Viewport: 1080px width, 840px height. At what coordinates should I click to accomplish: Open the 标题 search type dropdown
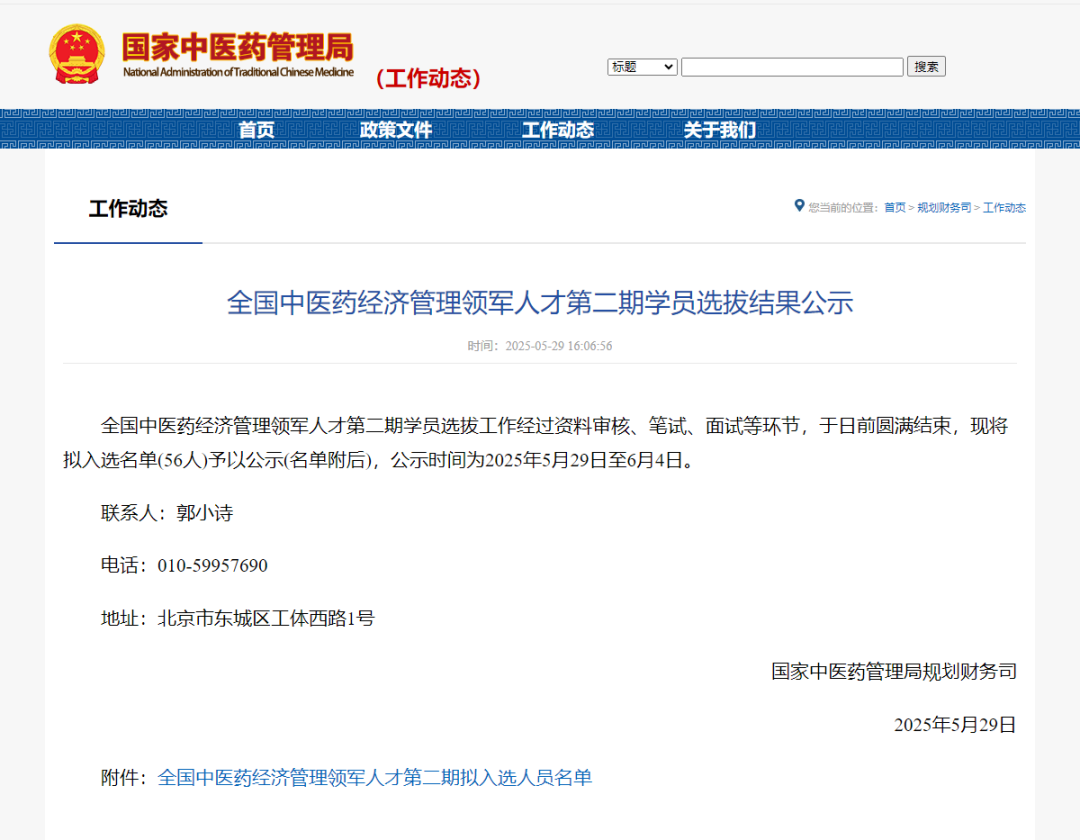(x=642, y=67)
